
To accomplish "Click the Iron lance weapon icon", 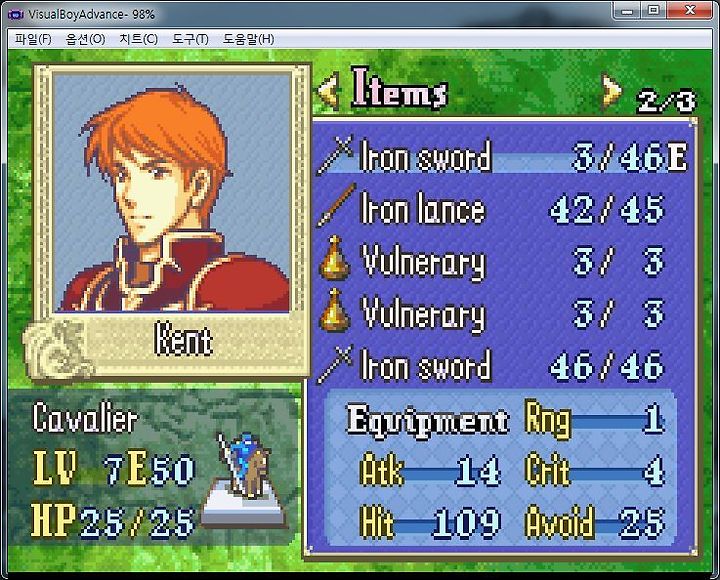I will pos(337,205).
